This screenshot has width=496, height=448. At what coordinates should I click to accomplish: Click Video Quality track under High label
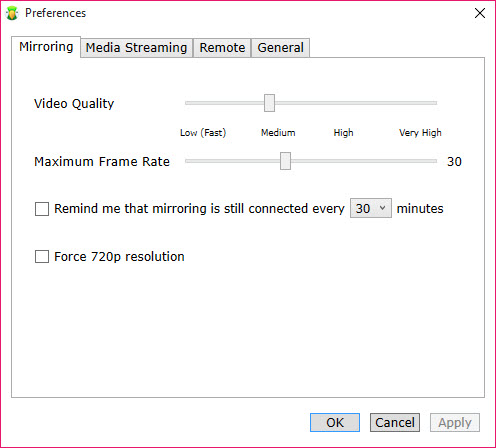(343, 103)
